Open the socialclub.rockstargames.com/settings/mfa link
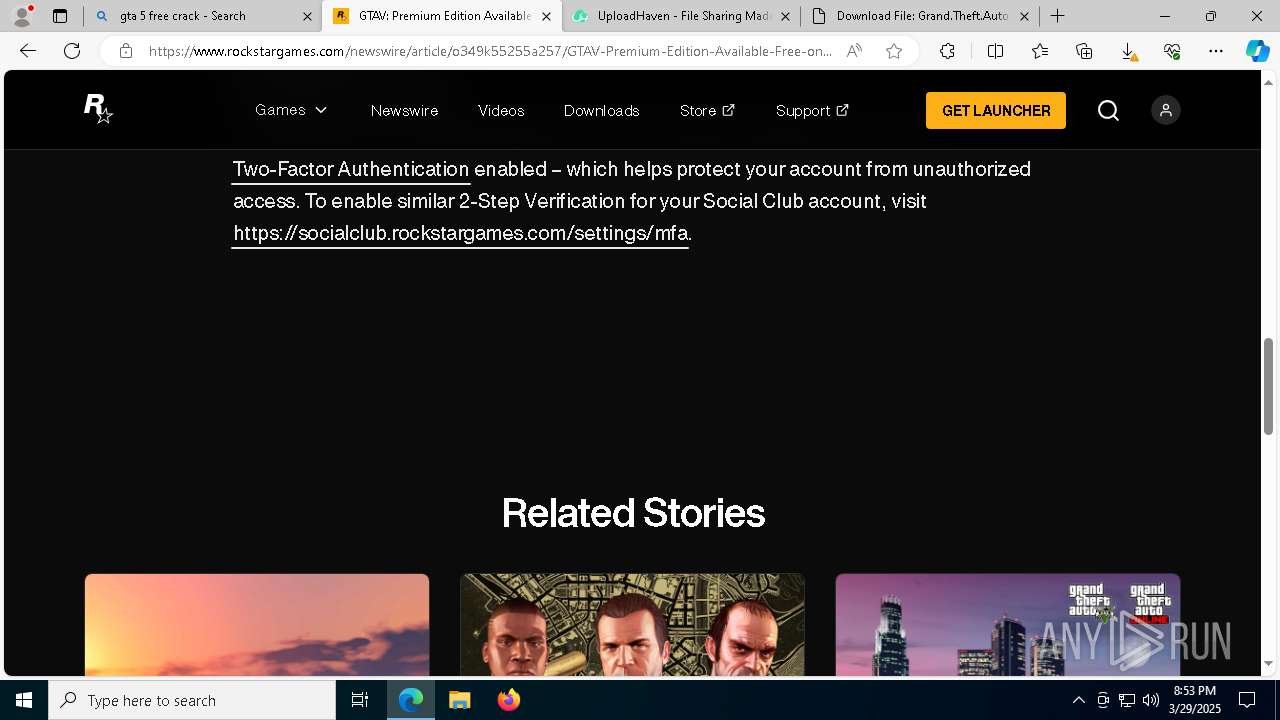The image size is (1280, 720). click(460, 233)
